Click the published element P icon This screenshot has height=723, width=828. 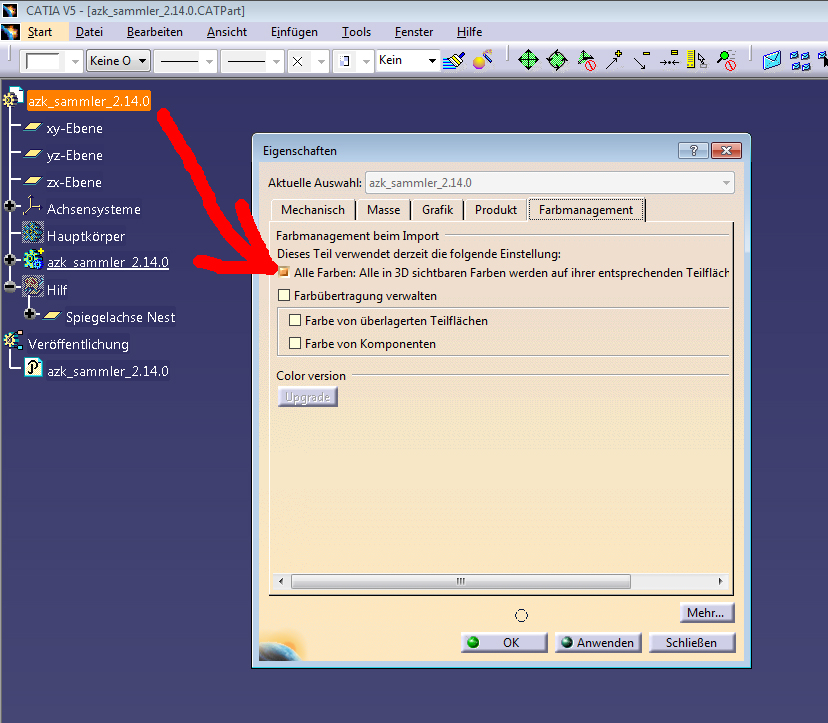(x=33, y=368)
